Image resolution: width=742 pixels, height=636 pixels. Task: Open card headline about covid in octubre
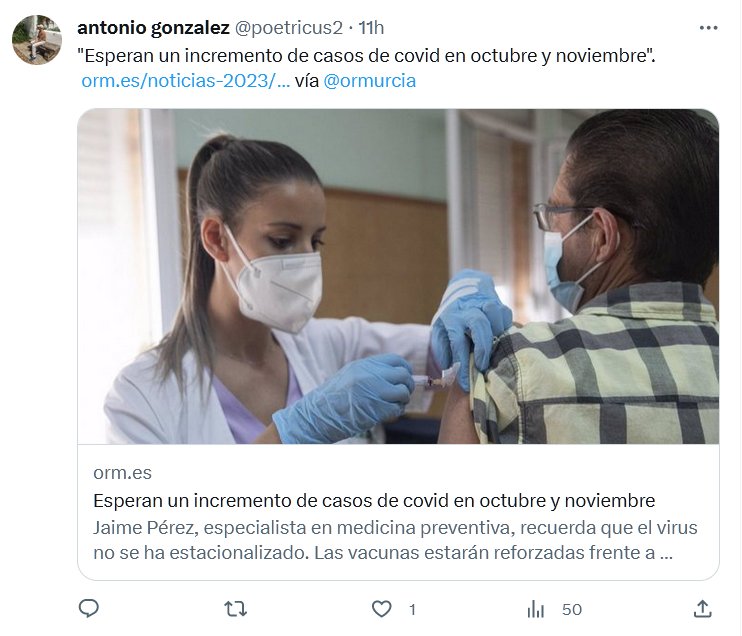tap(374, 500)
